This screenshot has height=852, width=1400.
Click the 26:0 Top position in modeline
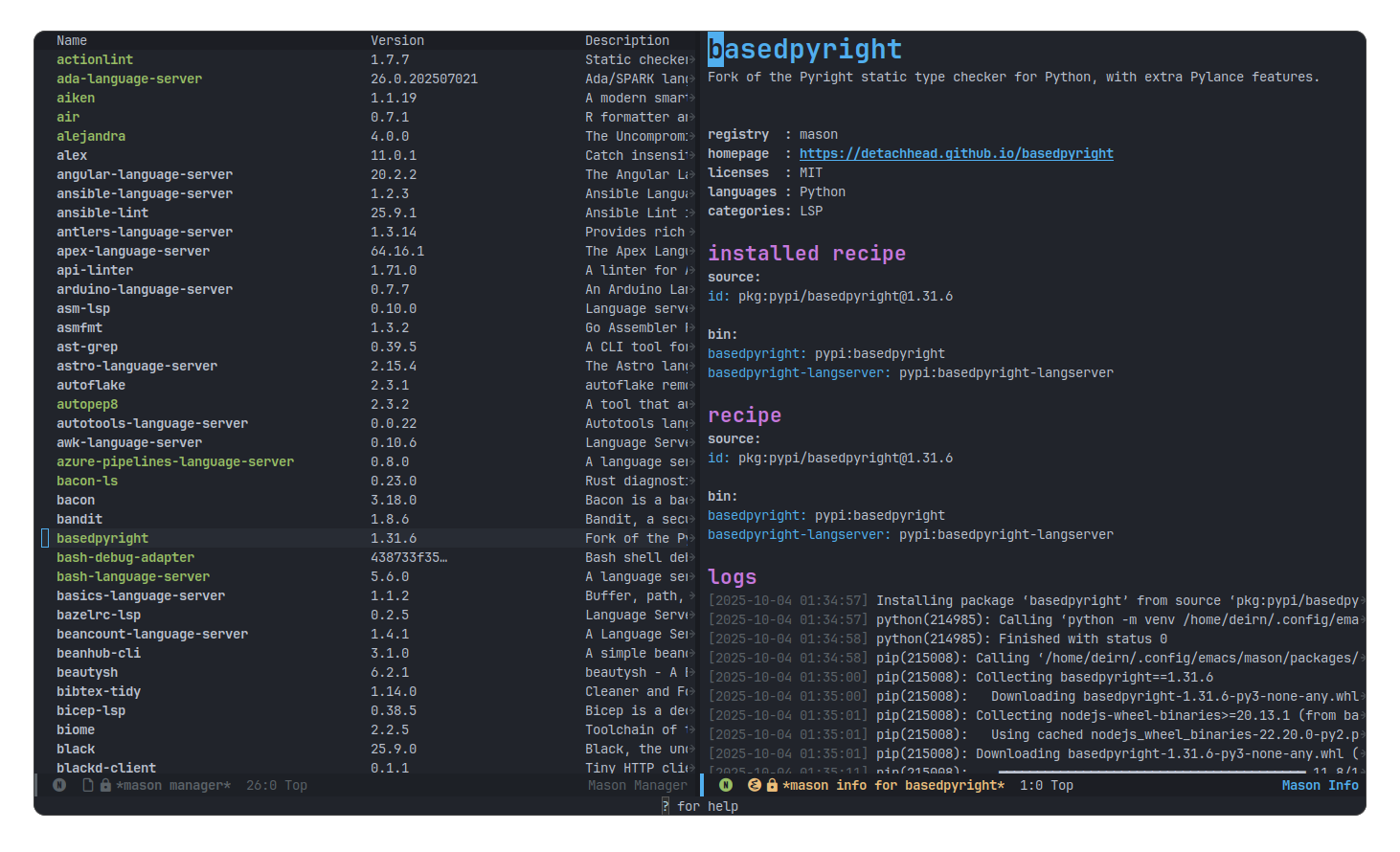click(277, 785)
